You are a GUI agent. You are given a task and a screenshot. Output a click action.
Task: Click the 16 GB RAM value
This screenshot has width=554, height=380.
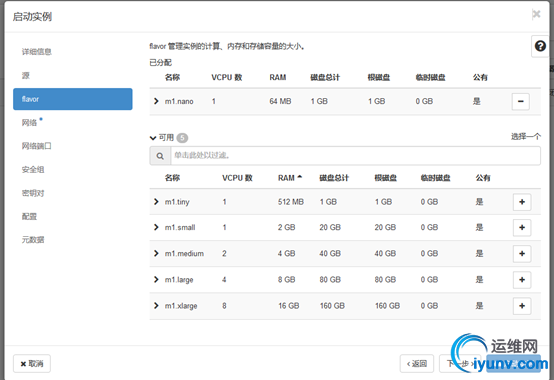click(288, 306)
